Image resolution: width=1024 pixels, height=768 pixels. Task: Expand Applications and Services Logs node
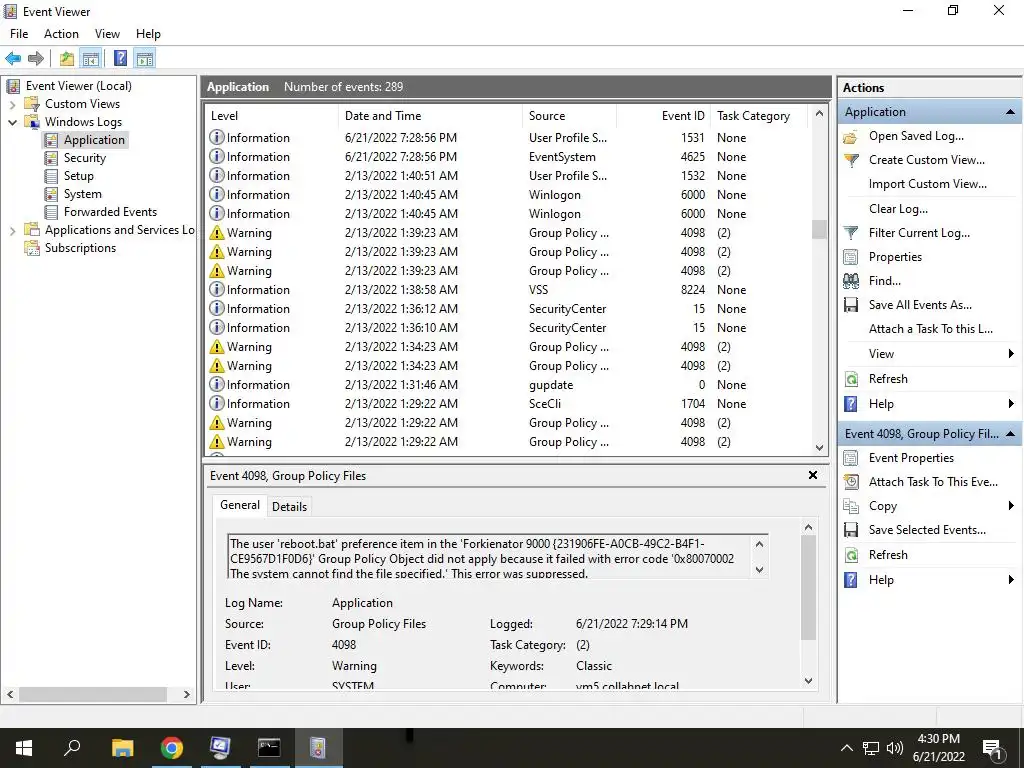pyautogui.click(x=12, y=230)
